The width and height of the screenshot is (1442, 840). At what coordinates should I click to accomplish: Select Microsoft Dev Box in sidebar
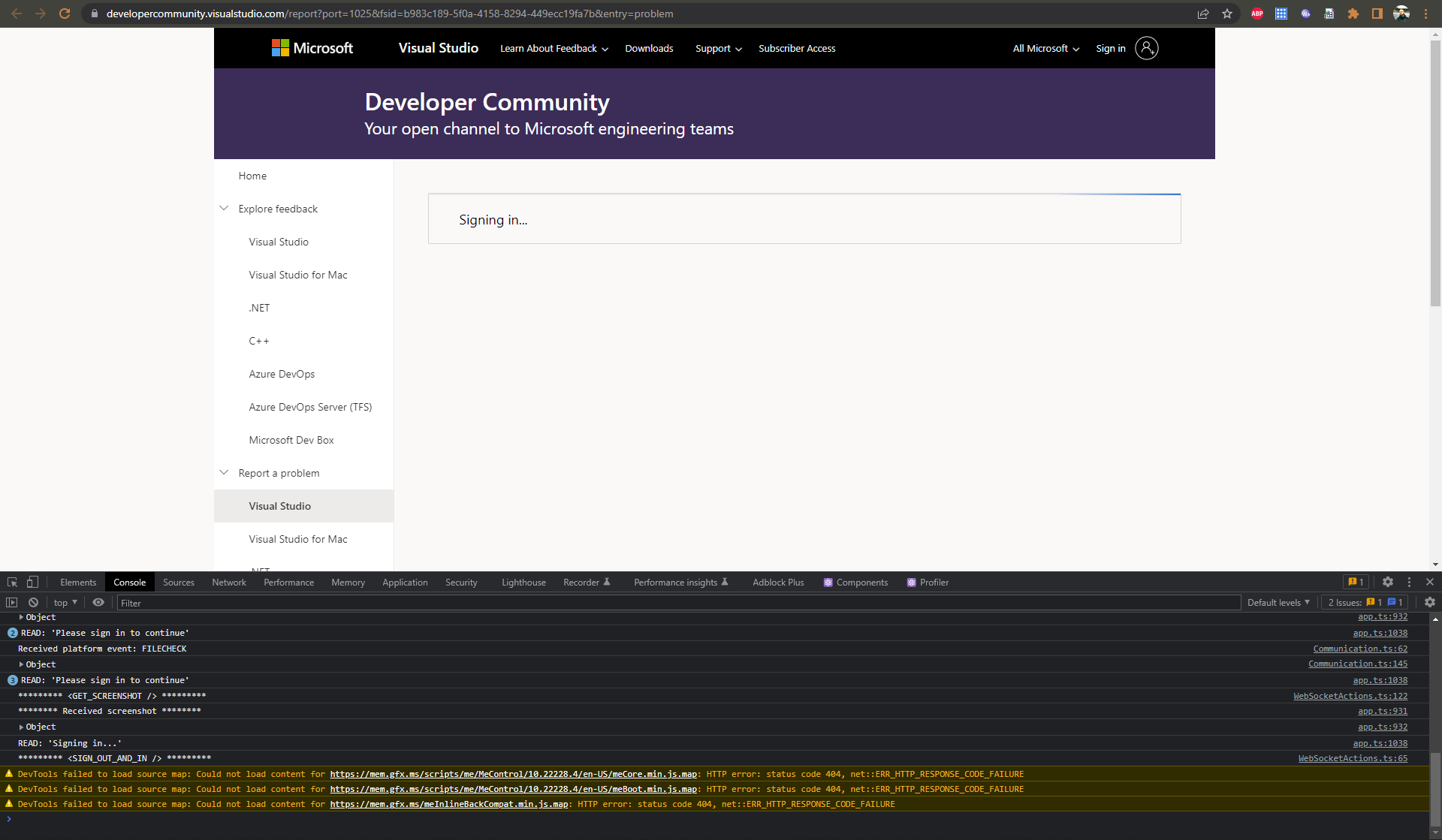pyautogui.click(x=291, y=439)
